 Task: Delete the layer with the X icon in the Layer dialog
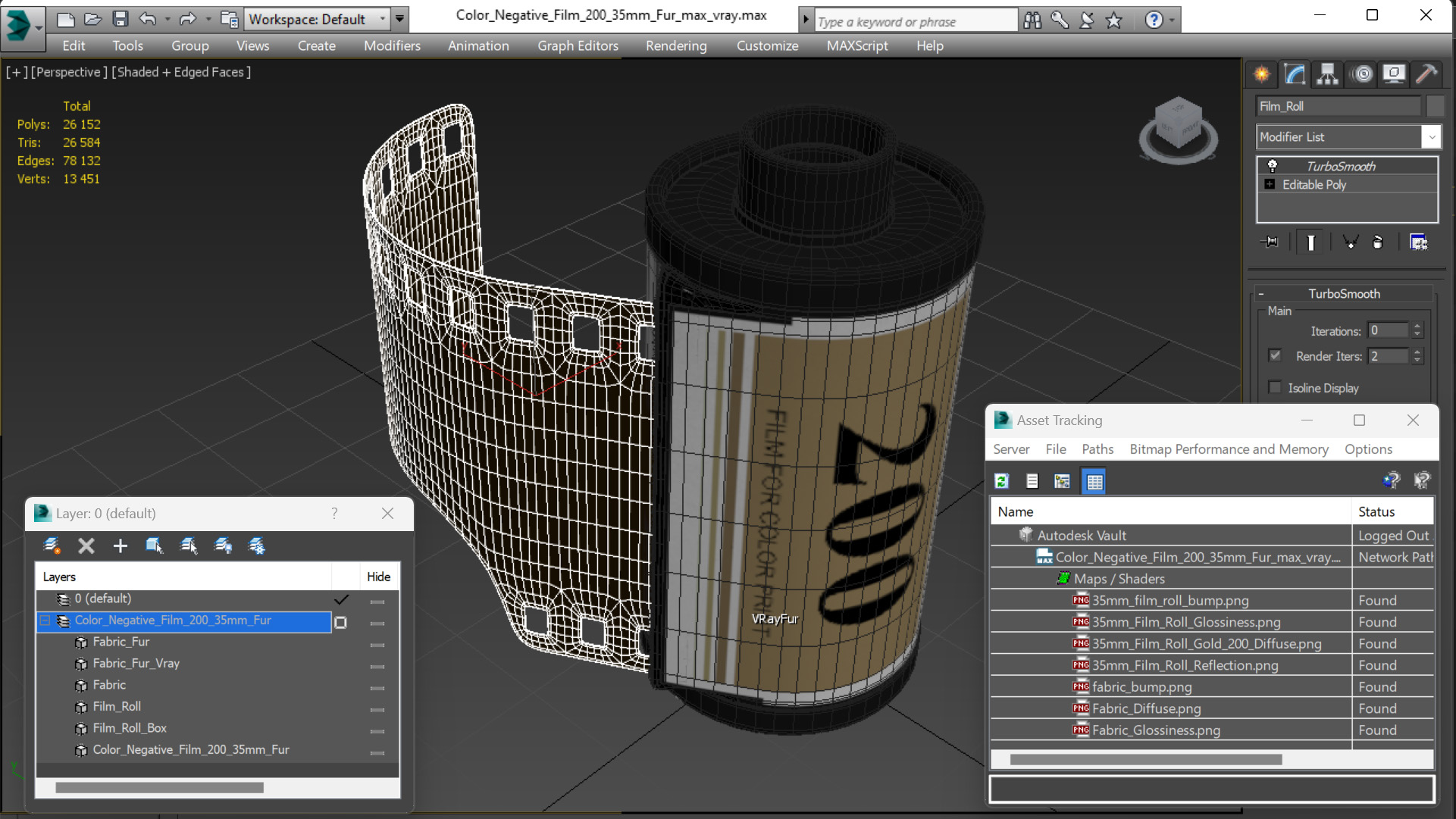click(86, 545)
